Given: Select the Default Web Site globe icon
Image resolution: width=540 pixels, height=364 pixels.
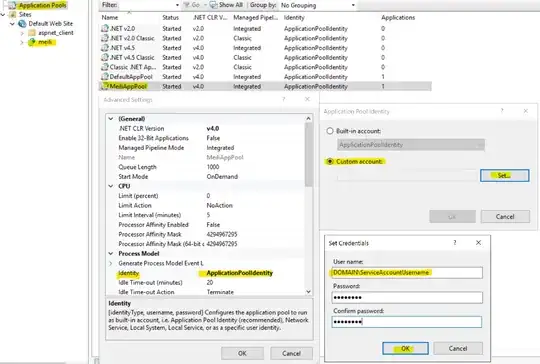Looking at the screenshot, I should point(22,23).
